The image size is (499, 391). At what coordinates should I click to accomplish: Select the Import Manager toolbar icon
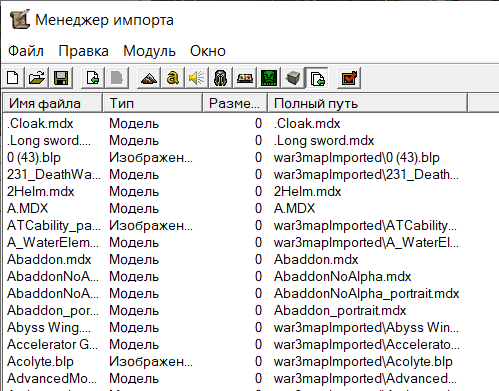pos(317,78)
